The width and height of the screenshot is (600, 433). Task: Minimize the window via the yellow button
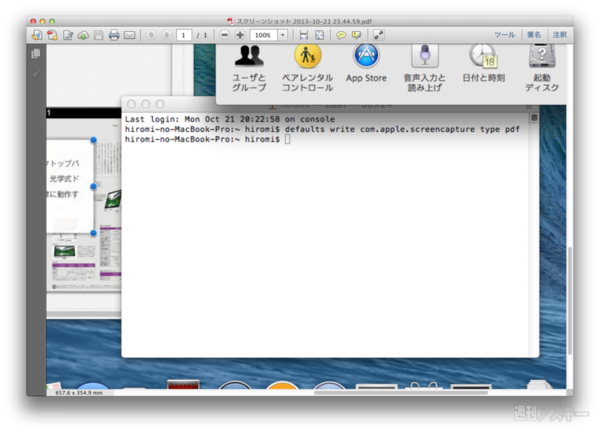coord(42,21)
